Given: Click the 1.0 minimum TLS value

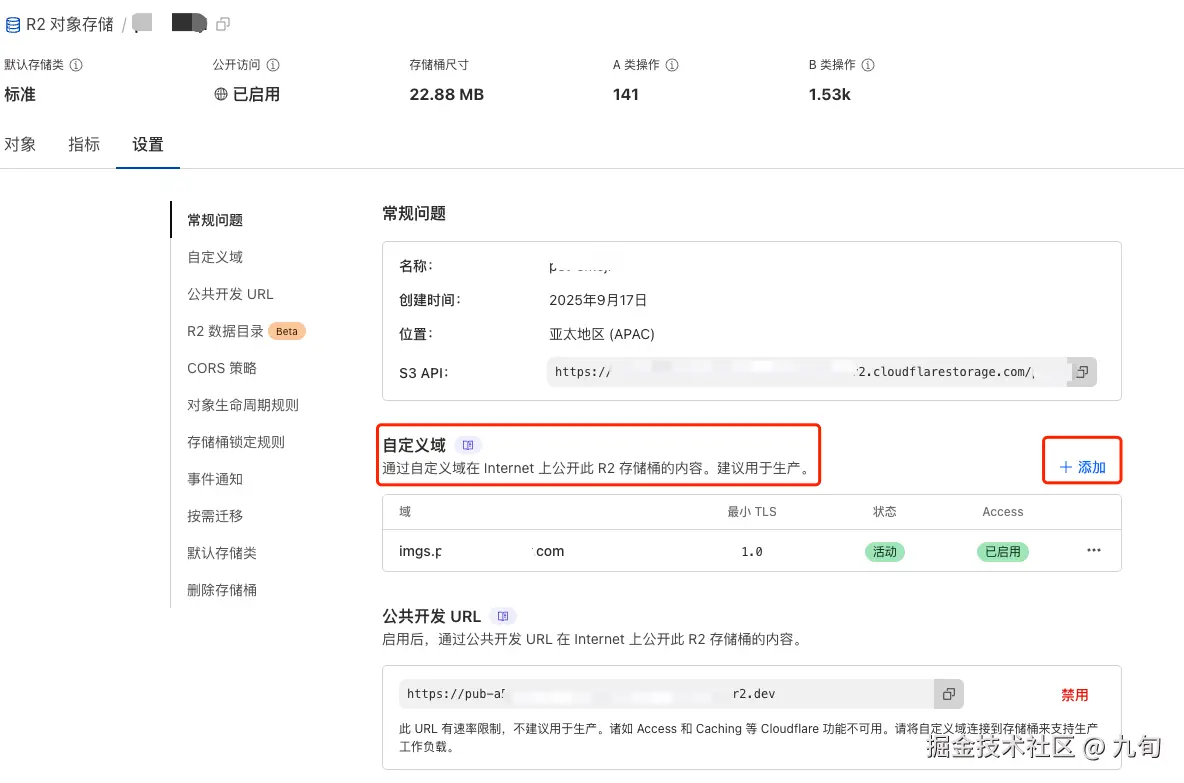Looking at the screenshot, I should tap(751, 552).
